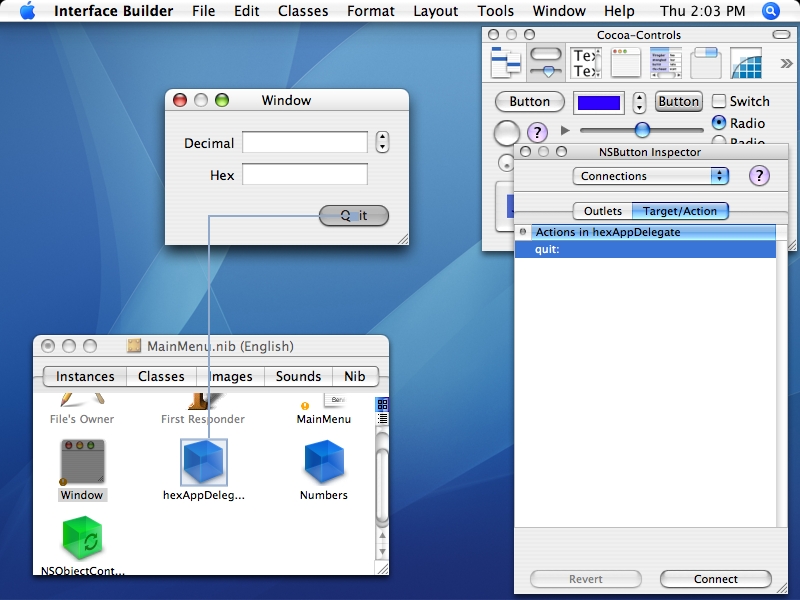Select the checked Radio button in palette
Screen dimensions: 800x600
point(718,123)
